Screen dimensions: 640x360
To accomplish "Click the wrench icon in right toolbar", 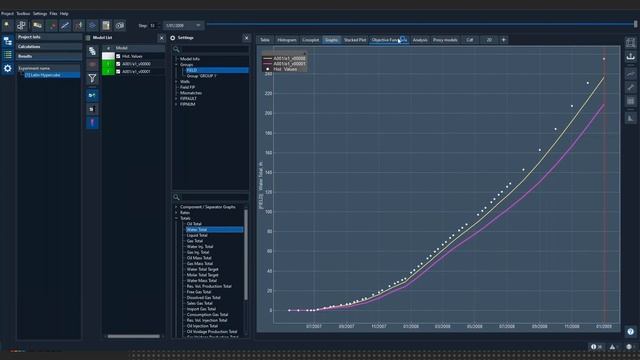I will [631, 87].
